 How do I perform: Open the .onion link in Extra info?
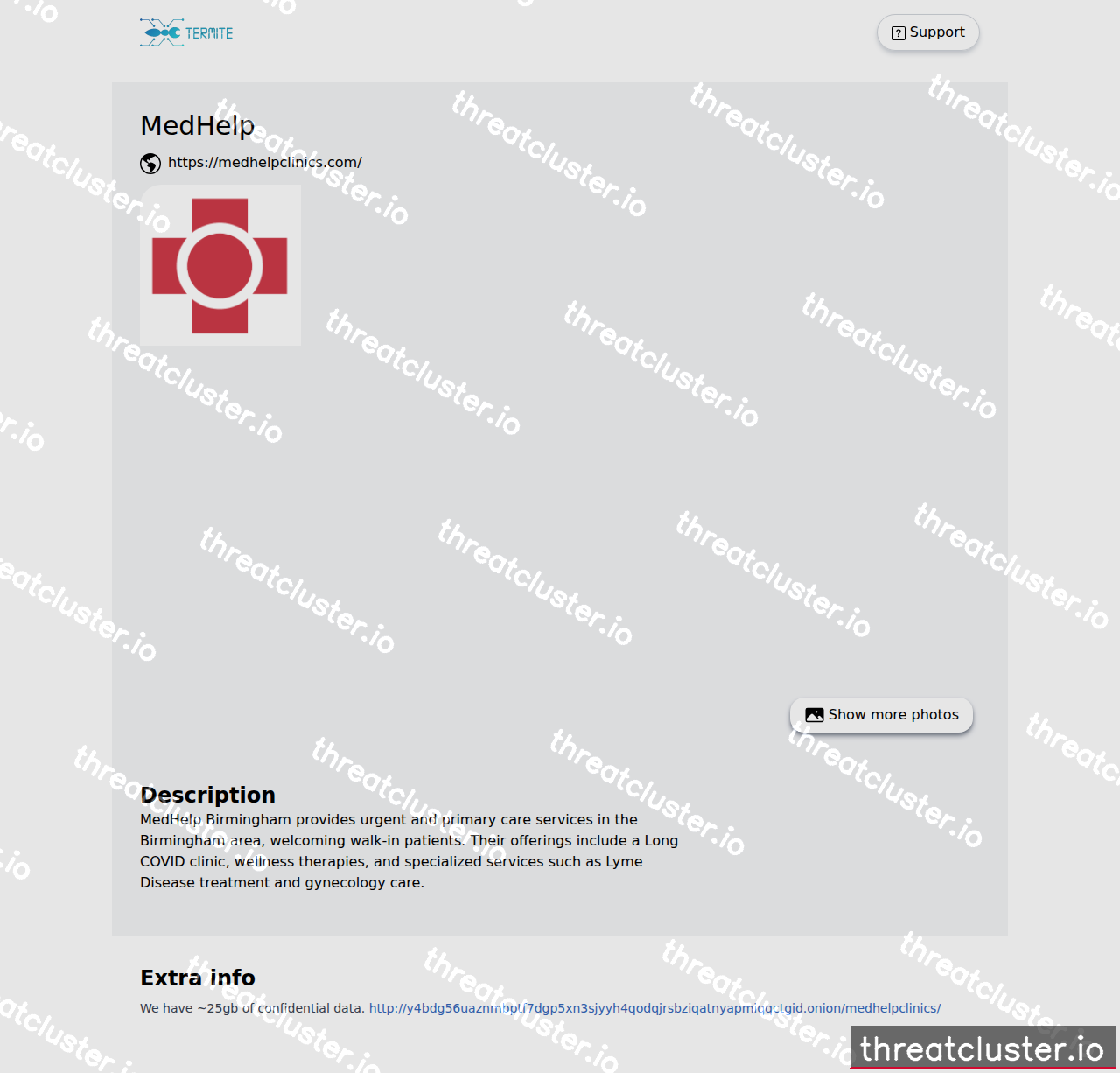click(x=654, y=1008)
